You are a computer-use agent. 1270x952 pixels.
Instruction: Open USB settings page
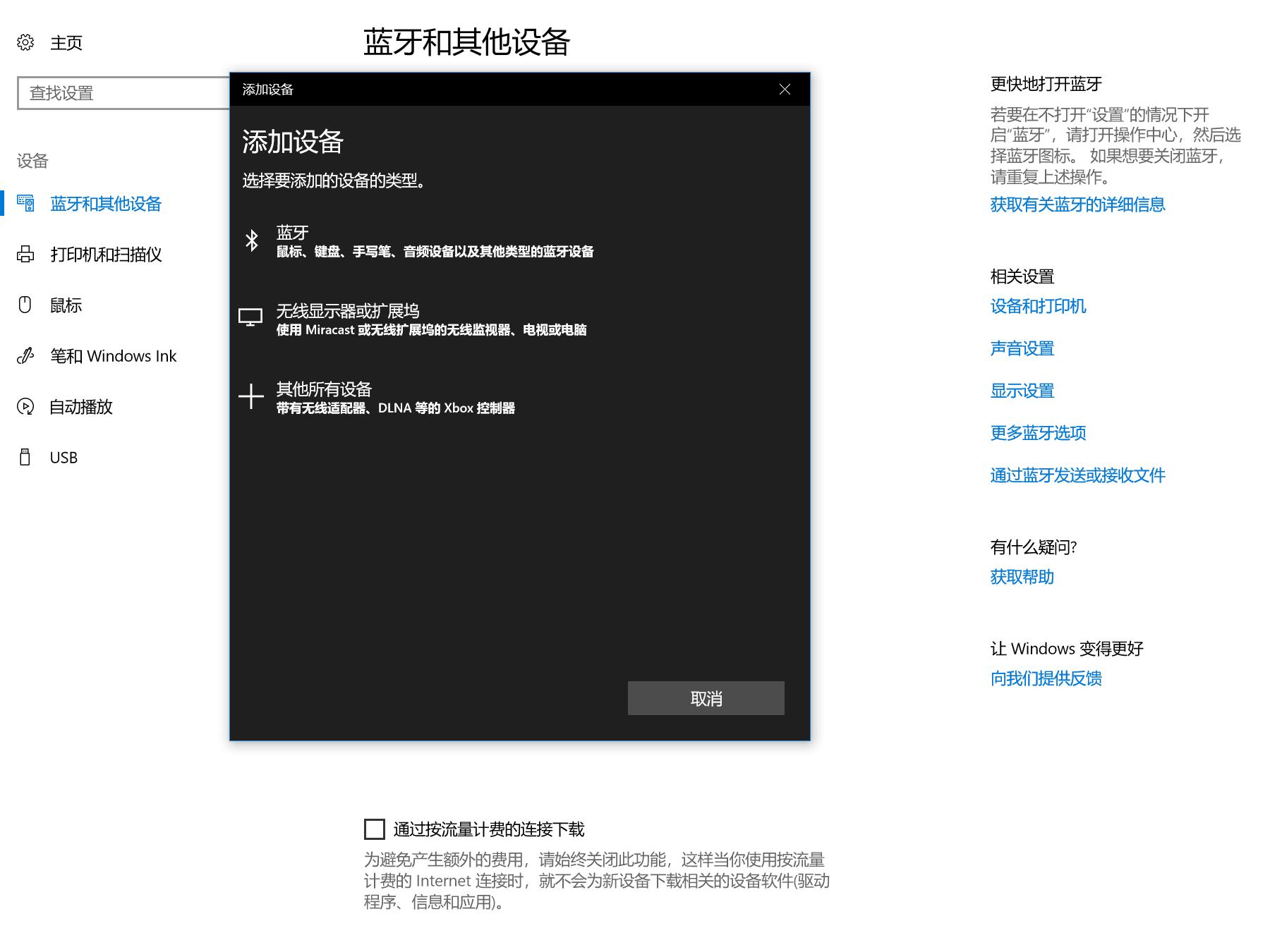pos(64,458)
